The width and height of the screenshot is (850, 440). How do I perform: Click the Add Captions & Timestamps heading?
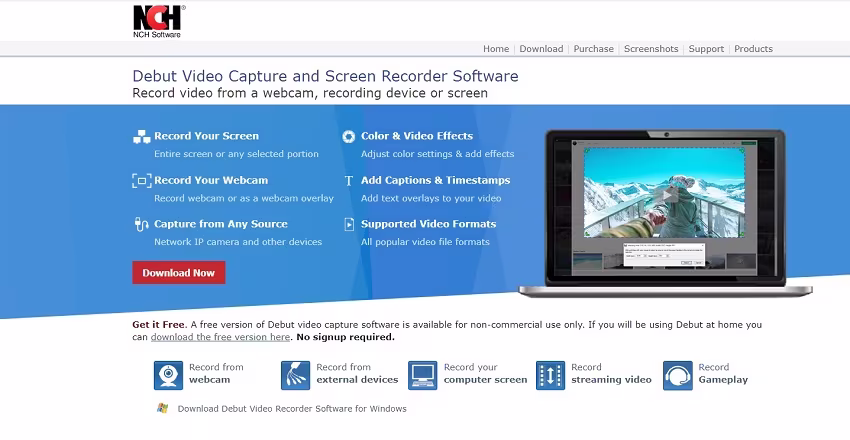[x=435, y=180]
